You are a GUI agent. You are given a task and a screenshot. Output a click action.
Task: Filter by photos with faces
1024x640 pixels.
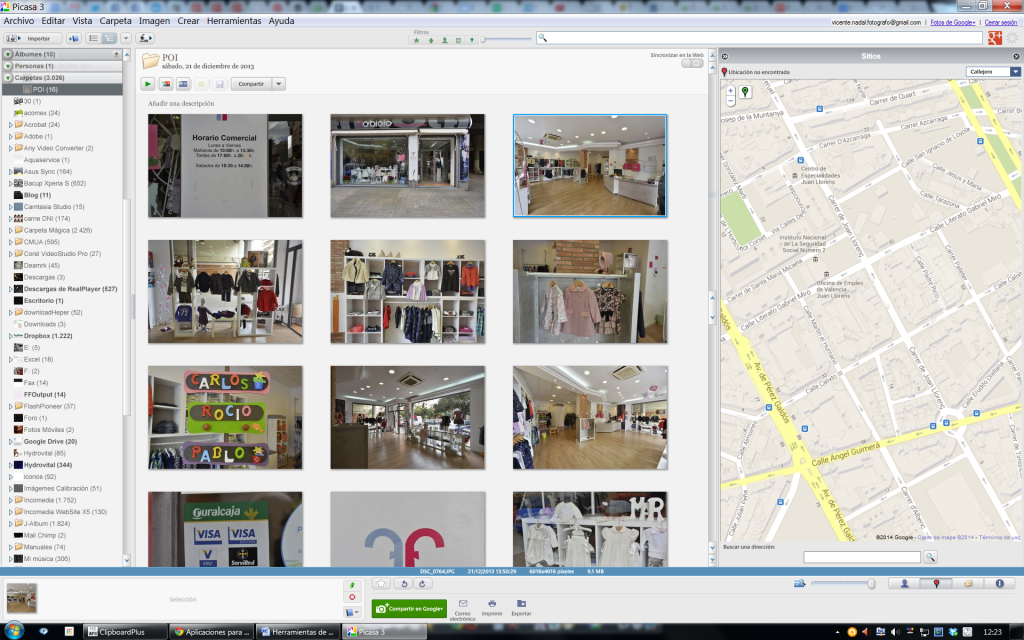pyautogui.click(x=445, y=40)
